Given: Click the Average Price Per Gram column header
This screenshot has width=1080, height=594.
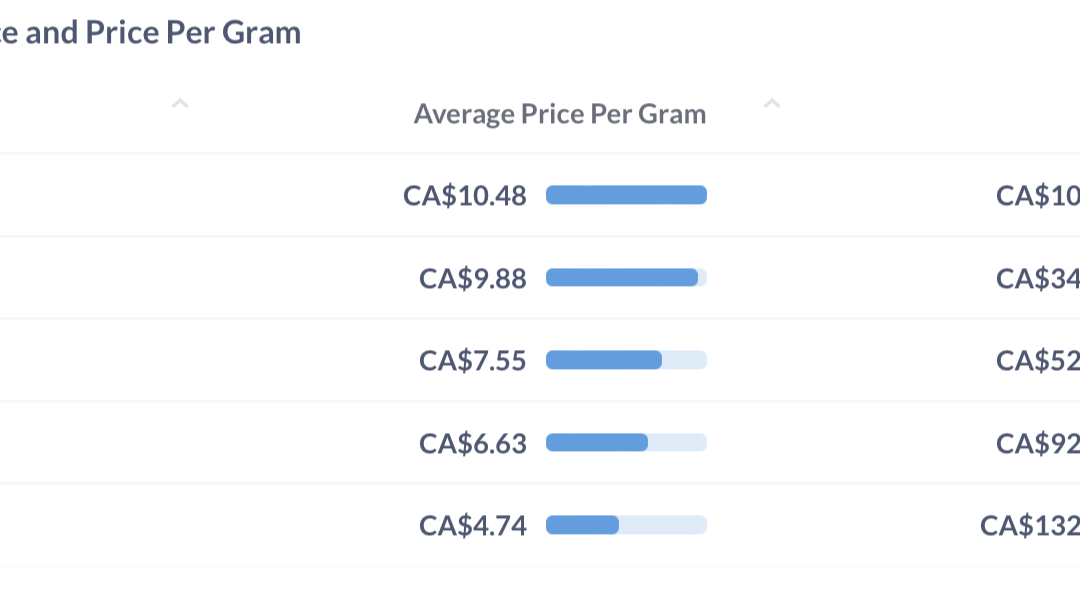Looking at the screenshot, I should coord(560,114).
